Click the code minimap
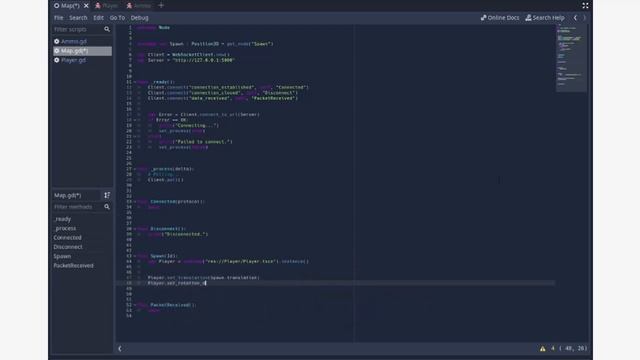The width and height of the screenshot is (640, 360). [x=571, y=58]
